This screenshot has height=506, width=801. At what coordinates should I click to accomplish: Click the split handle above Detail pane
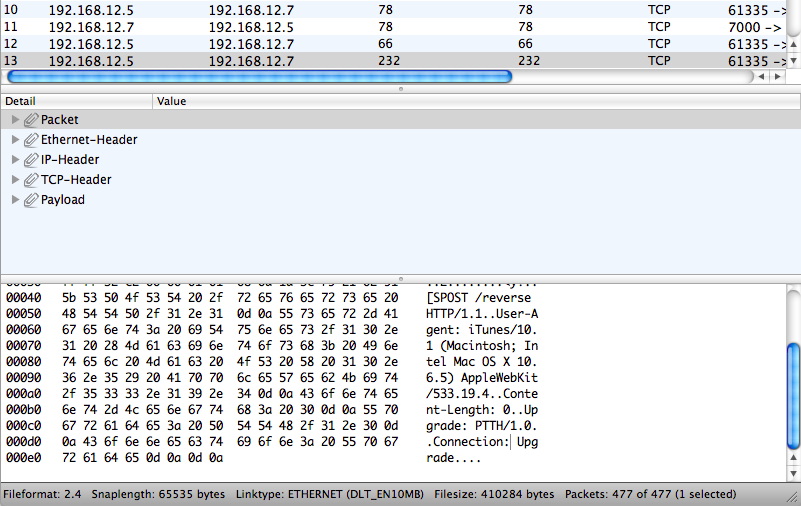[x=400, y=89]
